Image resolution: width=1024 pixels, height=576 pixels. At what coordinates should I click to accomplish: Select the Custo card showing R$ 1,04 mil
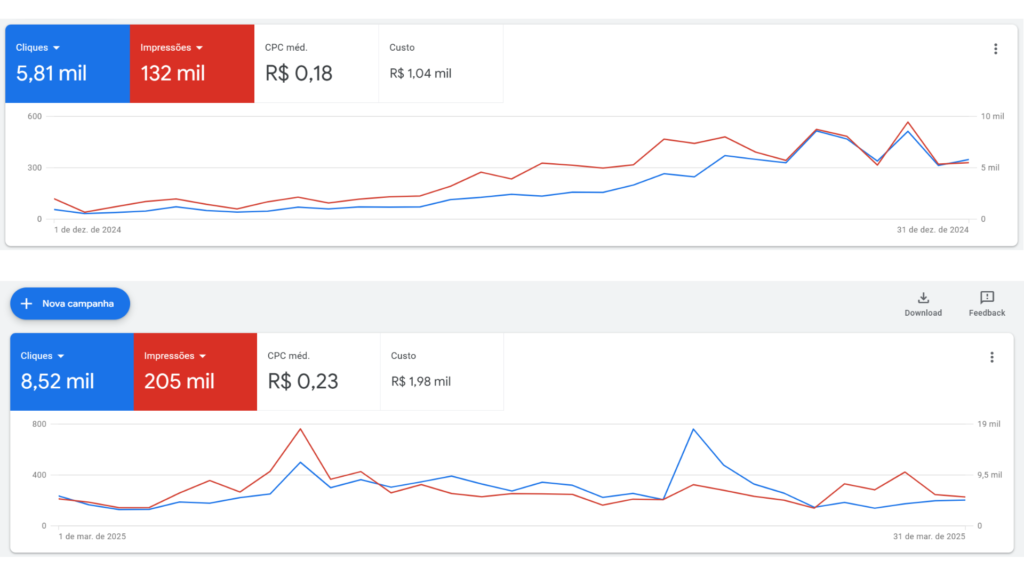440,63
